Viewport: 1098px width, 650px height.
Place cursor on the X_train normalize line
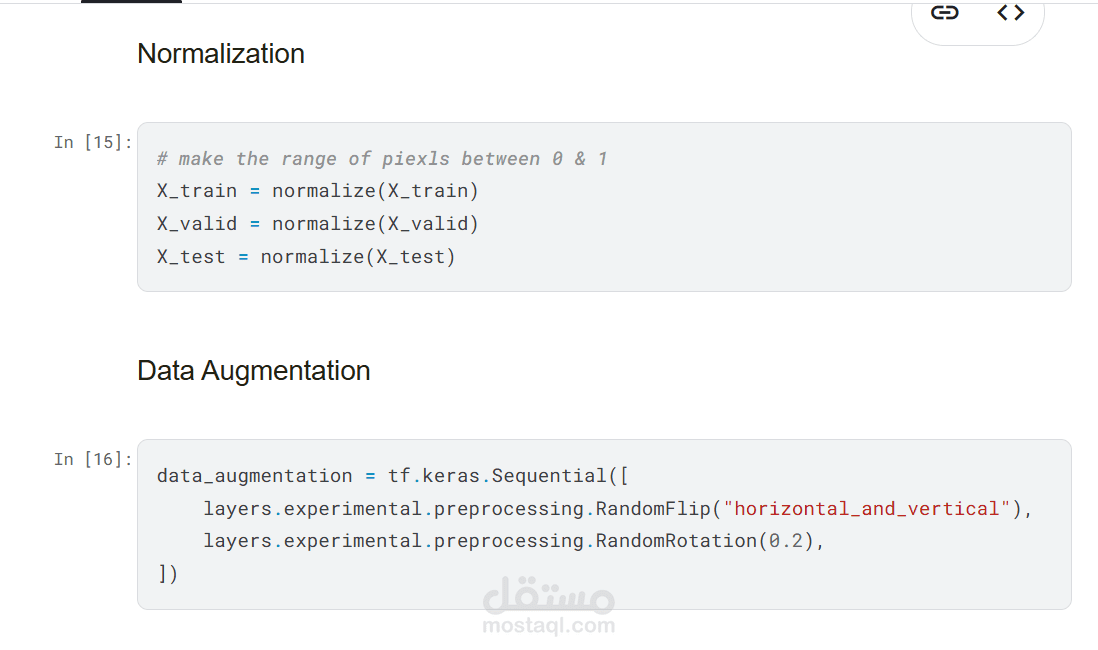point(318,191)
